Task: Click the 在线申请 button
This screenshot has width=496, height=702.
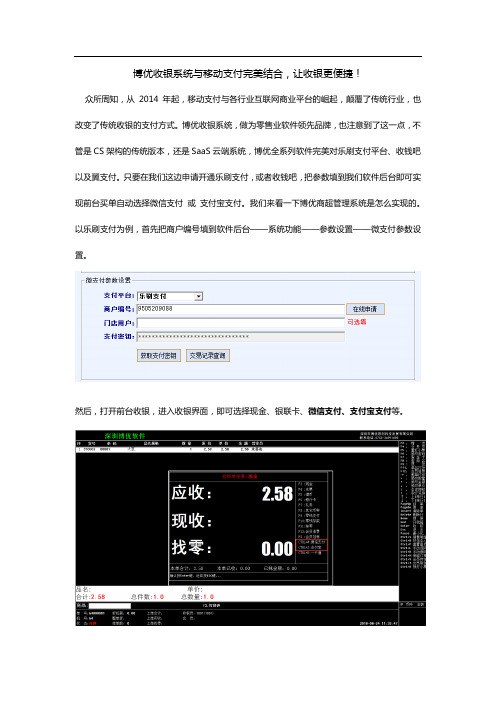Action: (x=365, y=309)
